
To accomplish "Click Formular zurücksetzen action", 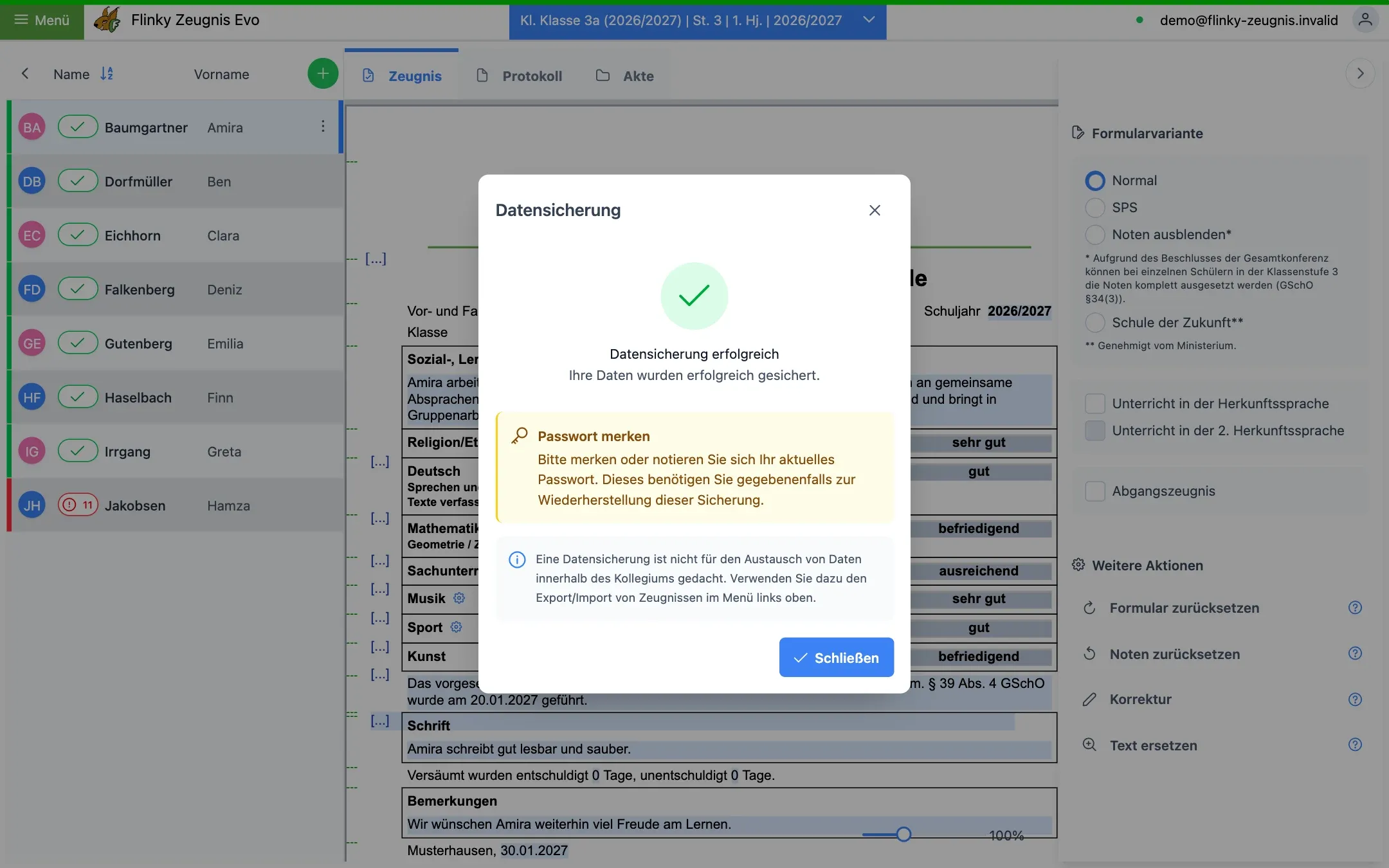I will (1183, 608).
